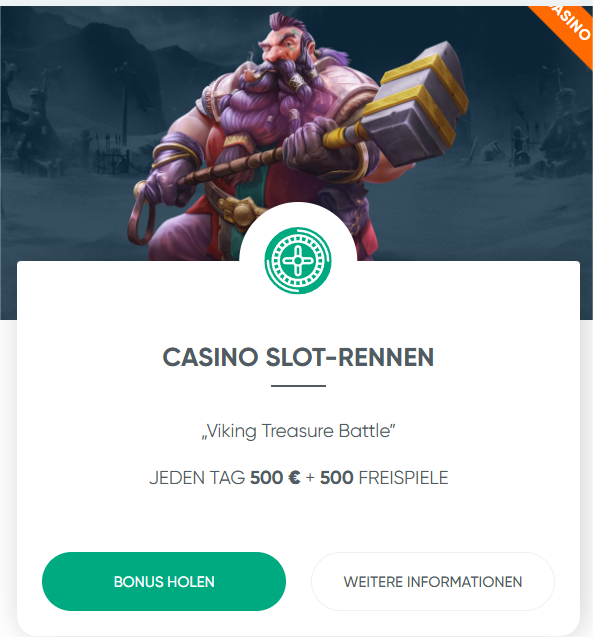Get the bonus with BONUS HOLEN

point(164,581)
